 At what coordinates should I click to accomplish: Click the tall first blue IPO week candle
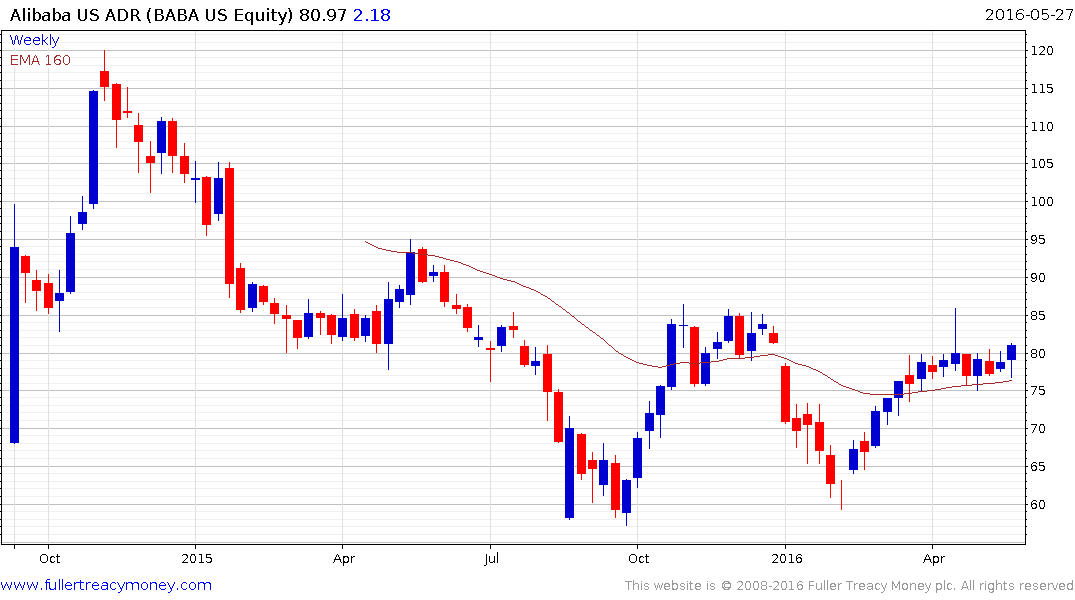click(14, 345)
